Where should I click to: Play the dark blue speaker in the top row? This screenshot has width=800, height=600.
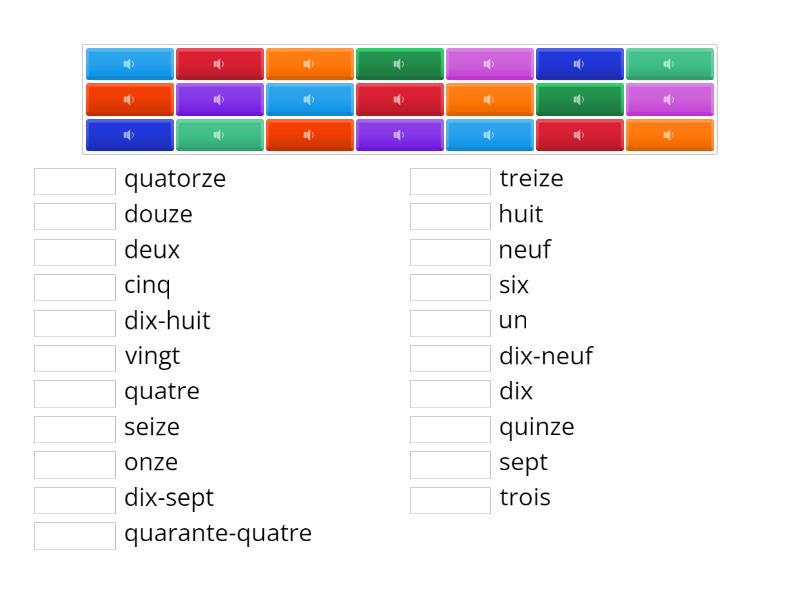580,63
